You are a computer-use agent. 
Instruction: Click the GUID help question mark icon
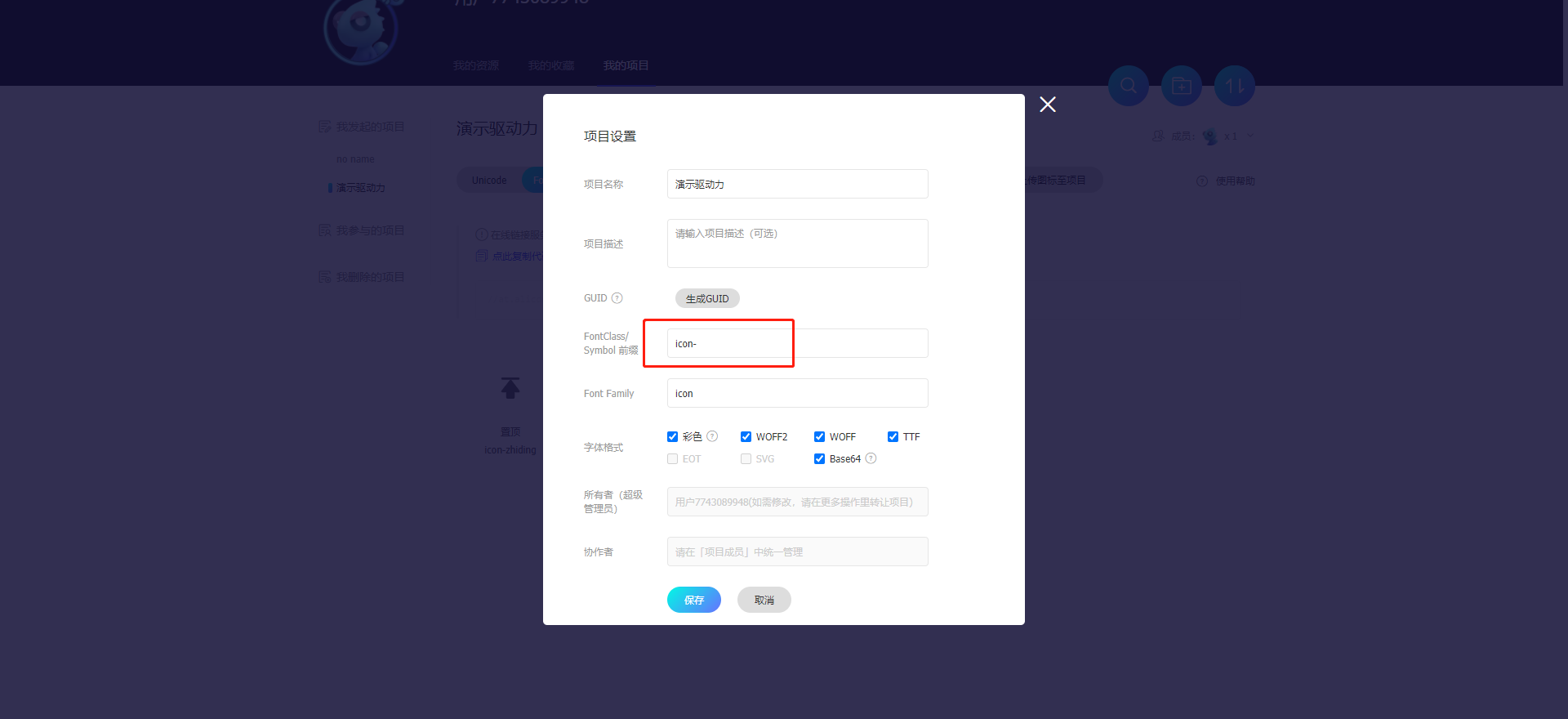click(617, 298)
